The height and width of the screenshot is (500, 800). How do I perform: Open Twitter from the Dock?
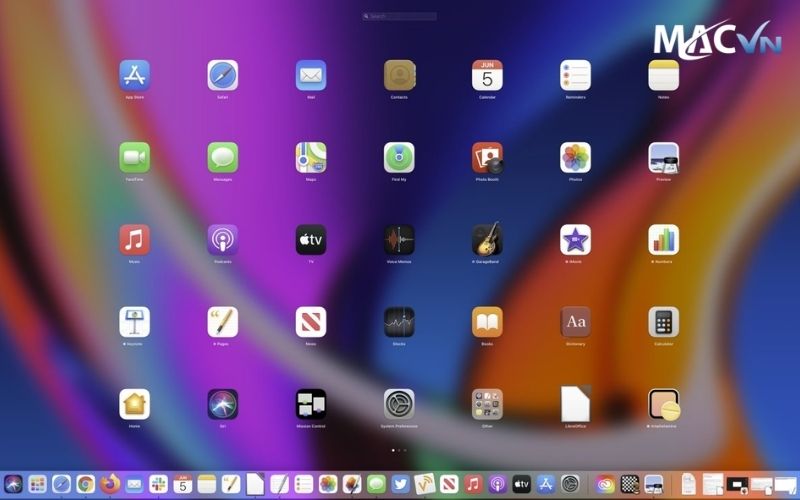(x=401, y=484)
